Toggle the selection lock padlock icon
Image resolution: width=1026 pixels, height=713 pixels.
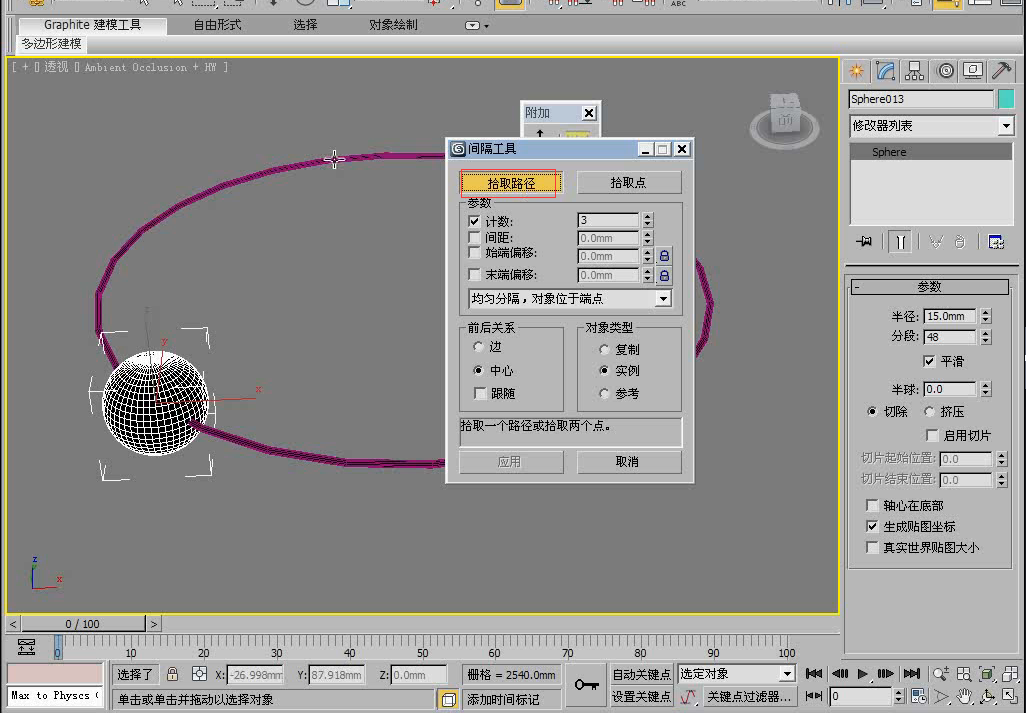click(x=173, y=674)
